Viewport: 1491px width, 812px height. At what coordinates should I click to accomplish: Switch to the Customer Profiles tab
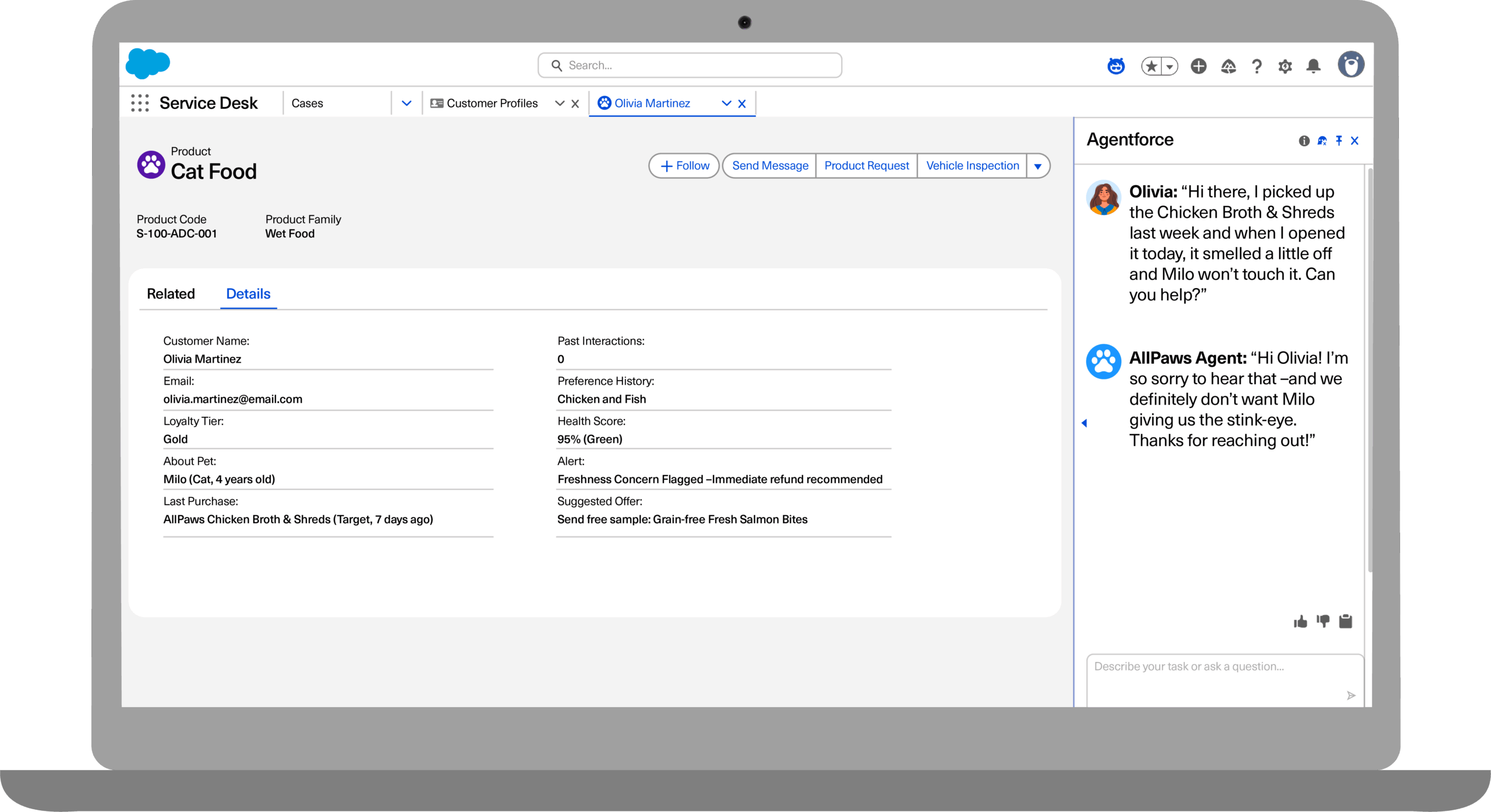492,103
